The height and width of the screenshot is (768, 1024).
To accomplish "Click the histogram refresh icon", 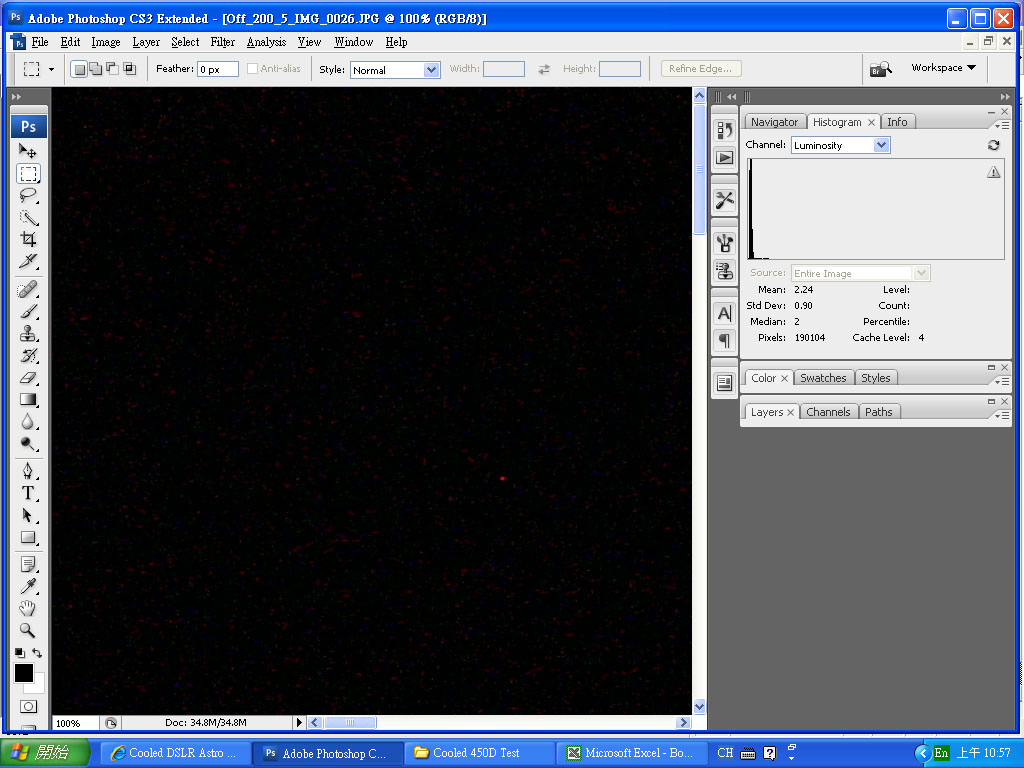I will (x=993, y=145).
